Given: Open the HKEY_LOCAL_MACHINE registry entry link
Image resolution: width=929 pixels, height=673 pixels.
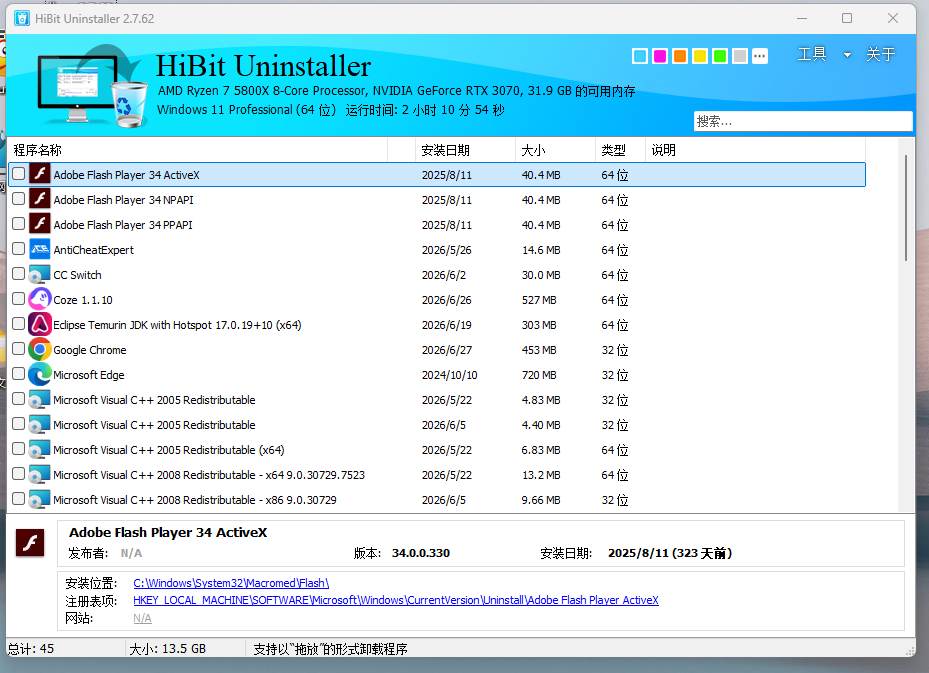Looking at the screenshot, I should click(x=396, y=600).
